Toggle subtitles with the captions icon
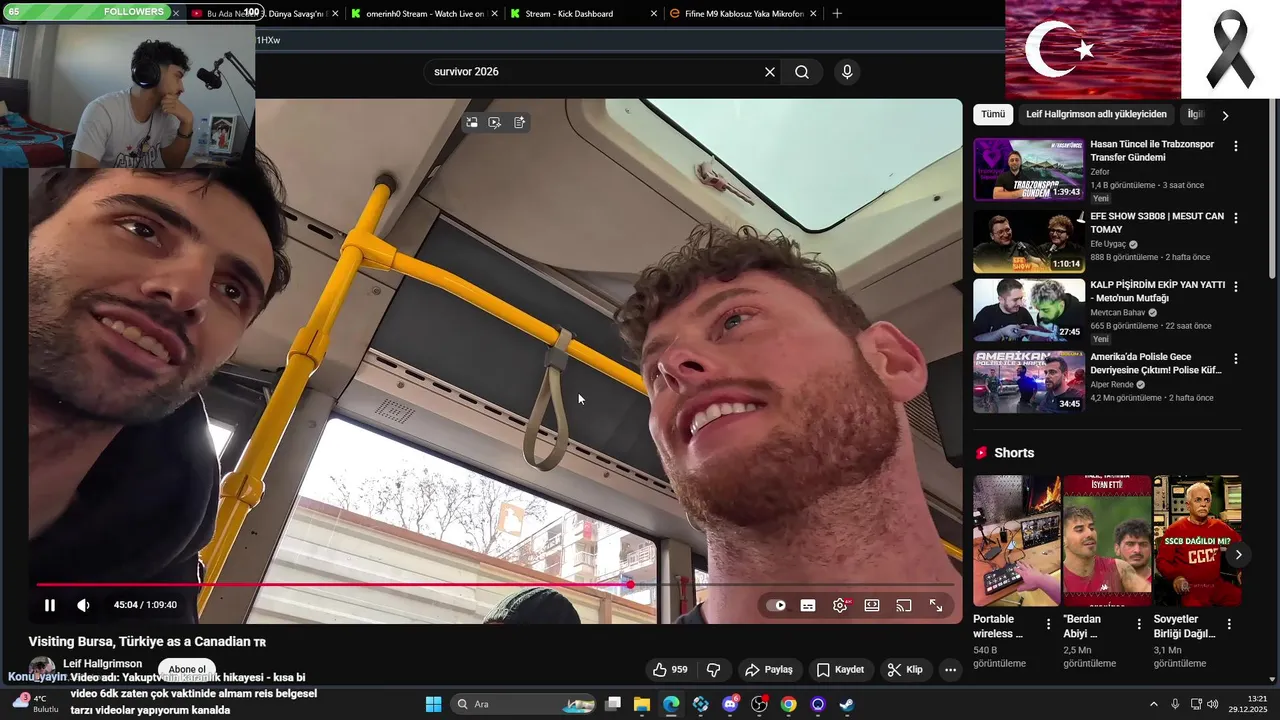This screenshot has width=1280, height=720. (808, 605)
